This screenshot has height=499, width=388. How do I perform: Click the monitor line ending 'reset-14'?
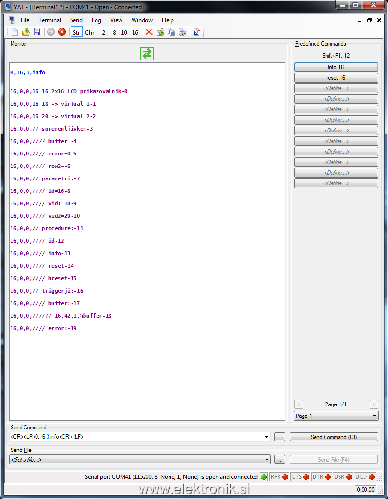pos(42,266)
